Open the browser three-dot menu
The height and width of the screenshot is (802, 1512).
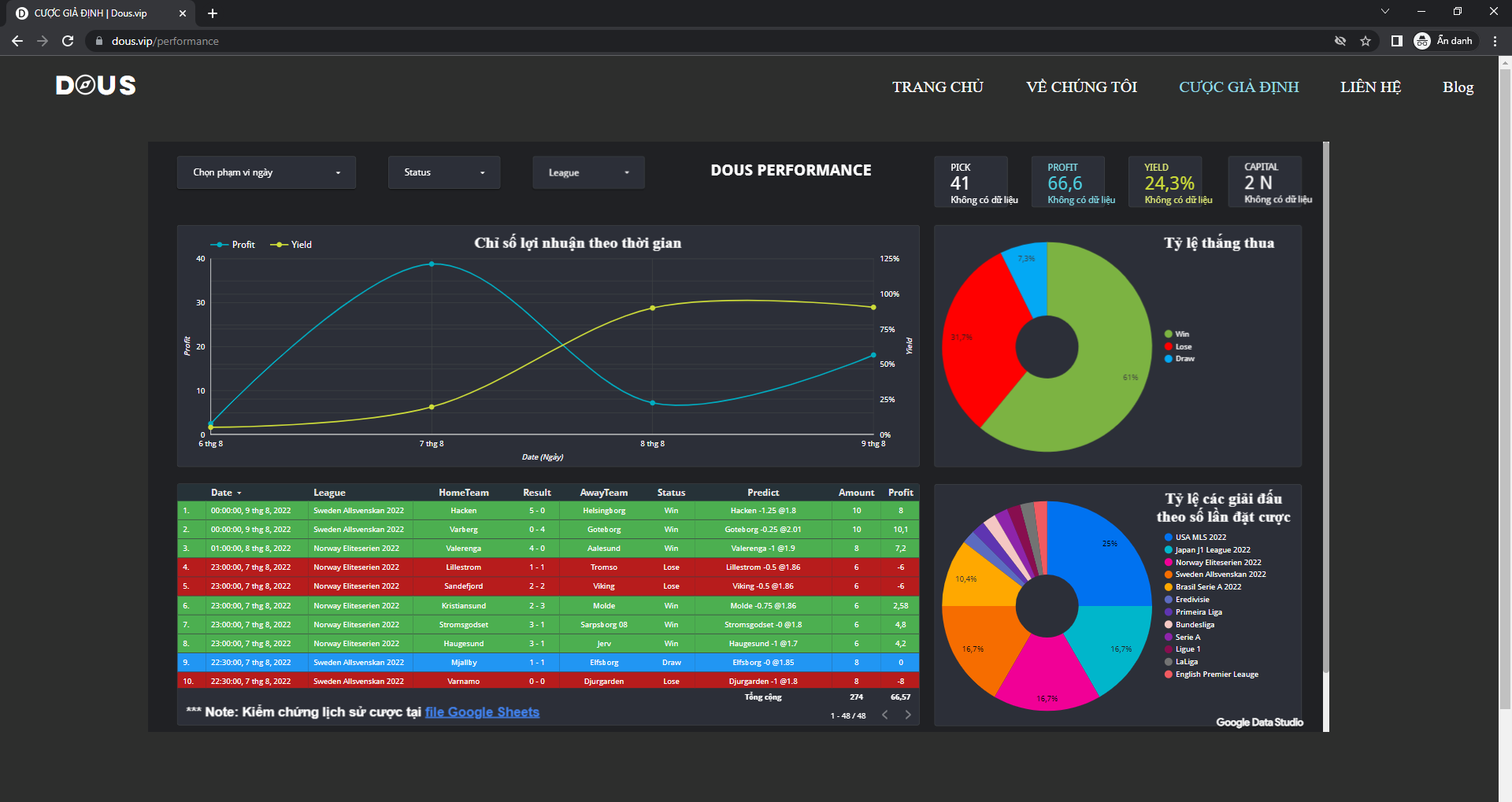click(x=1495, y=41)
